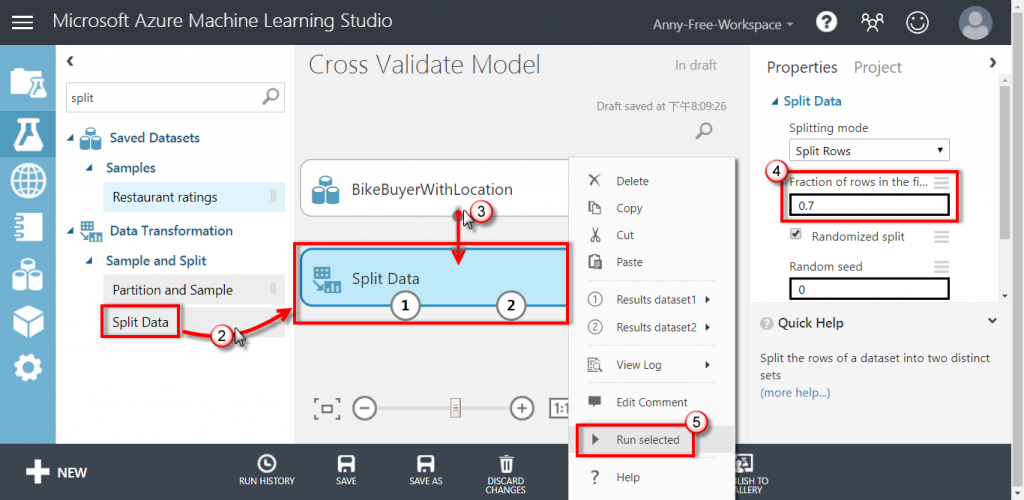Collapse the Quick Help panel chevron
Viewport: 1024px width, 500px height.
coord(993,321)
